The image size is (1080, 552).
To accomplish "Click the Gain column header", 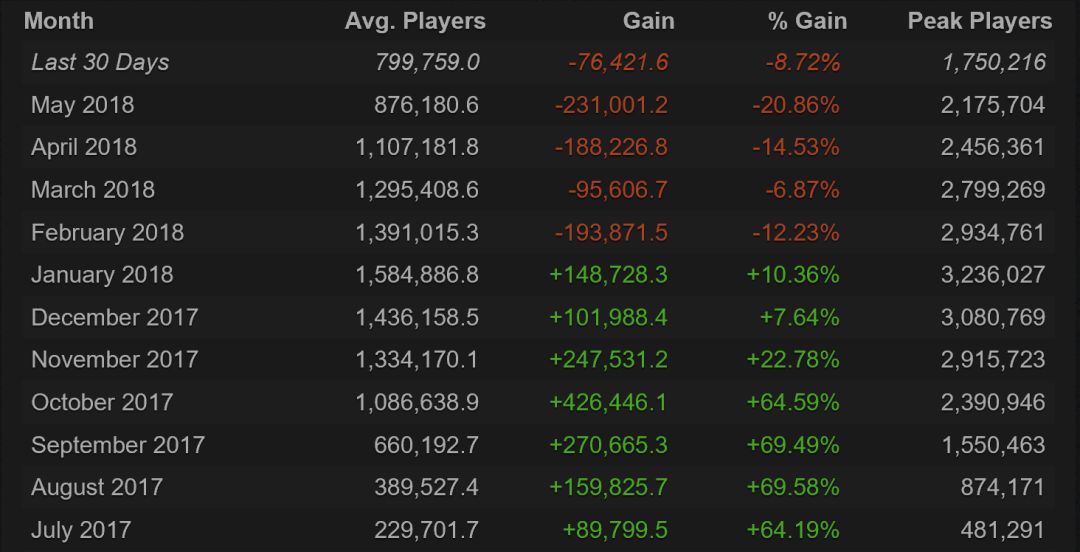I will (648, 21).
